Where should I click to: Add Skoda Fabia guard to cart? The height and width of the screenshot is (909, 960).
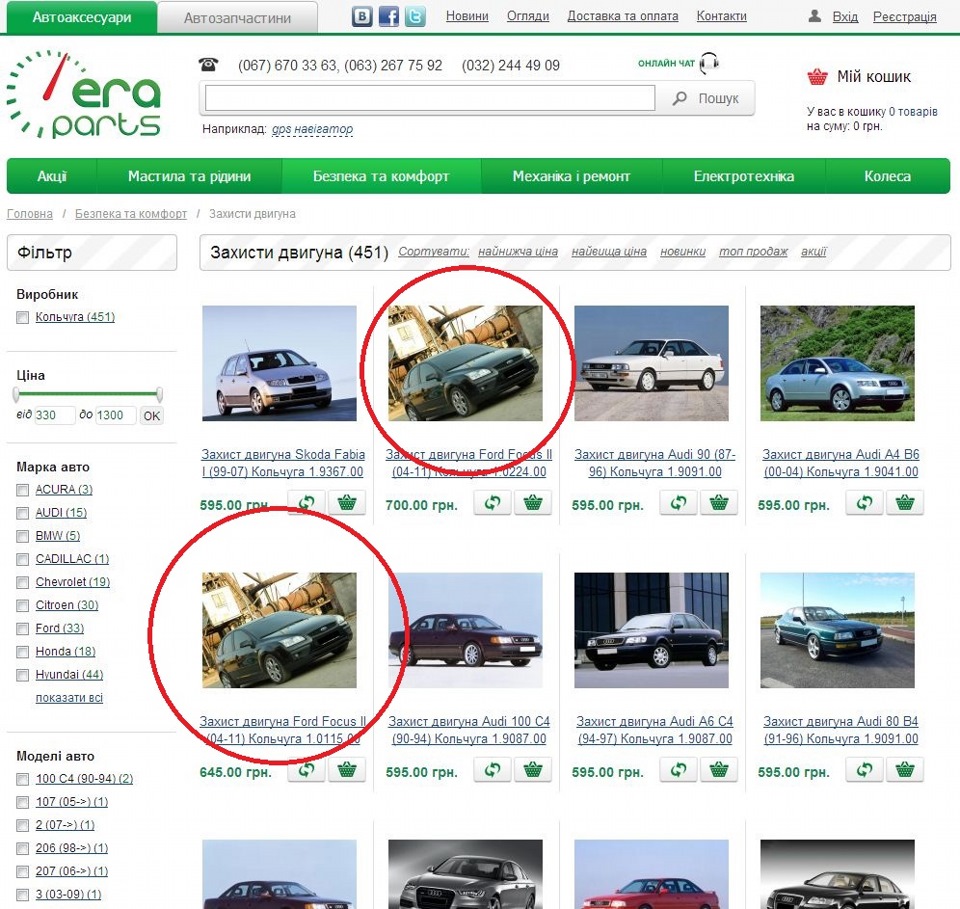[x=347, y=503]
